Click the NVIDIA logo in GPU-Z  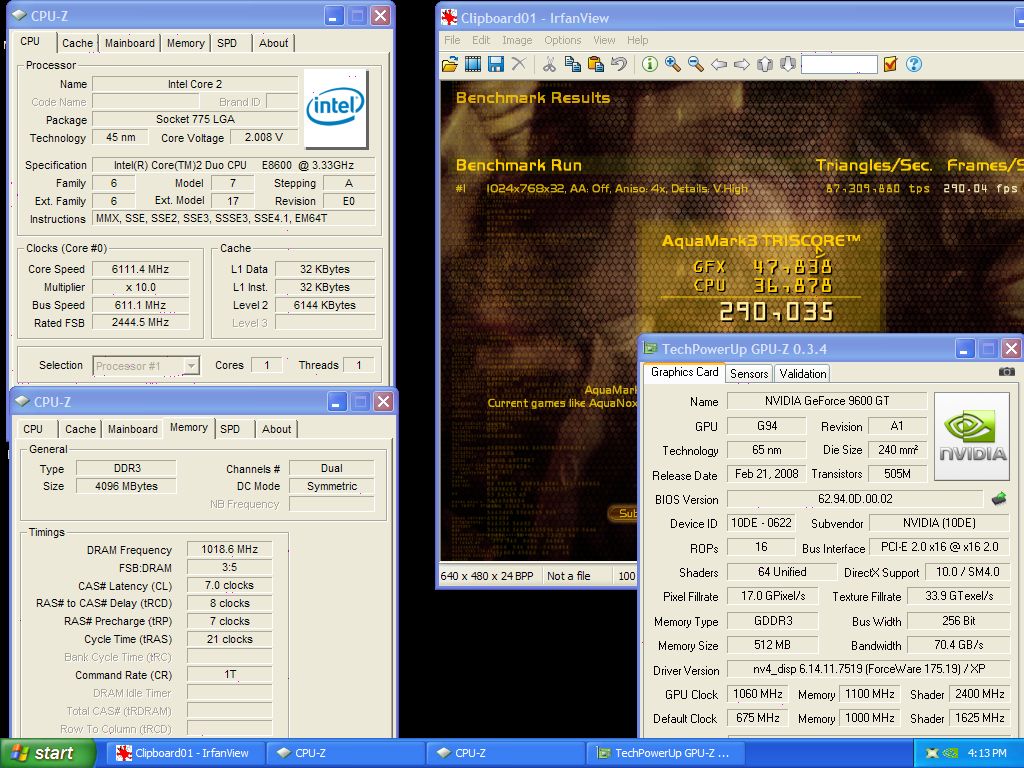(972, 436)
